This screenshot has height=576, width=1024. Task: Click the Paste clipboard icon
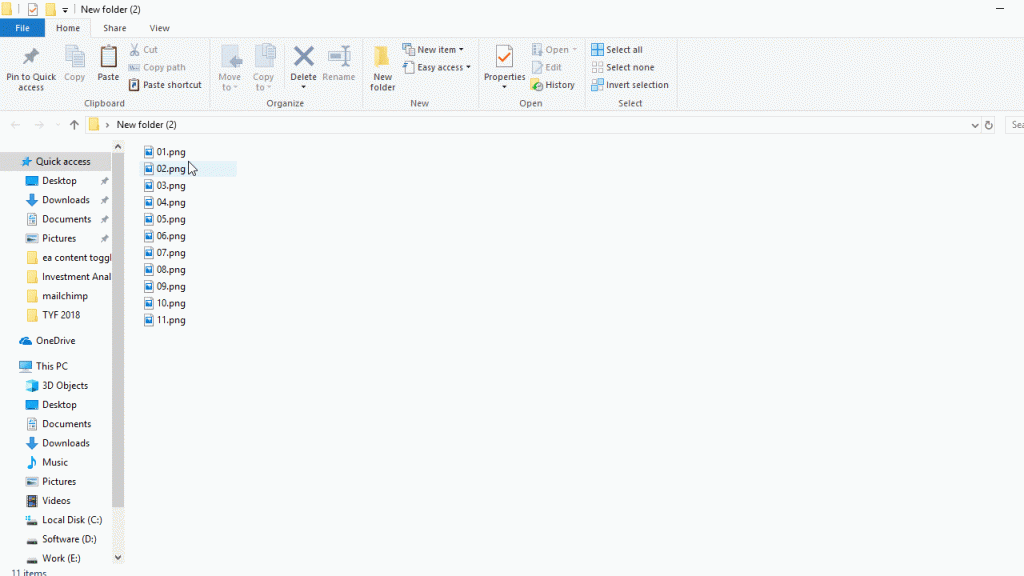(x=108, y=59)
